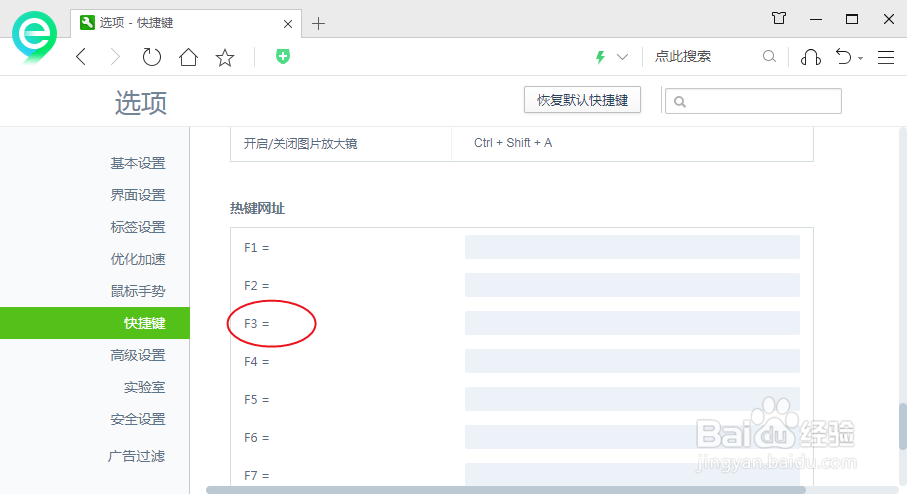Click the green lightning speed-mode icon
Viewport: 907px width, 494px height.
600,57
